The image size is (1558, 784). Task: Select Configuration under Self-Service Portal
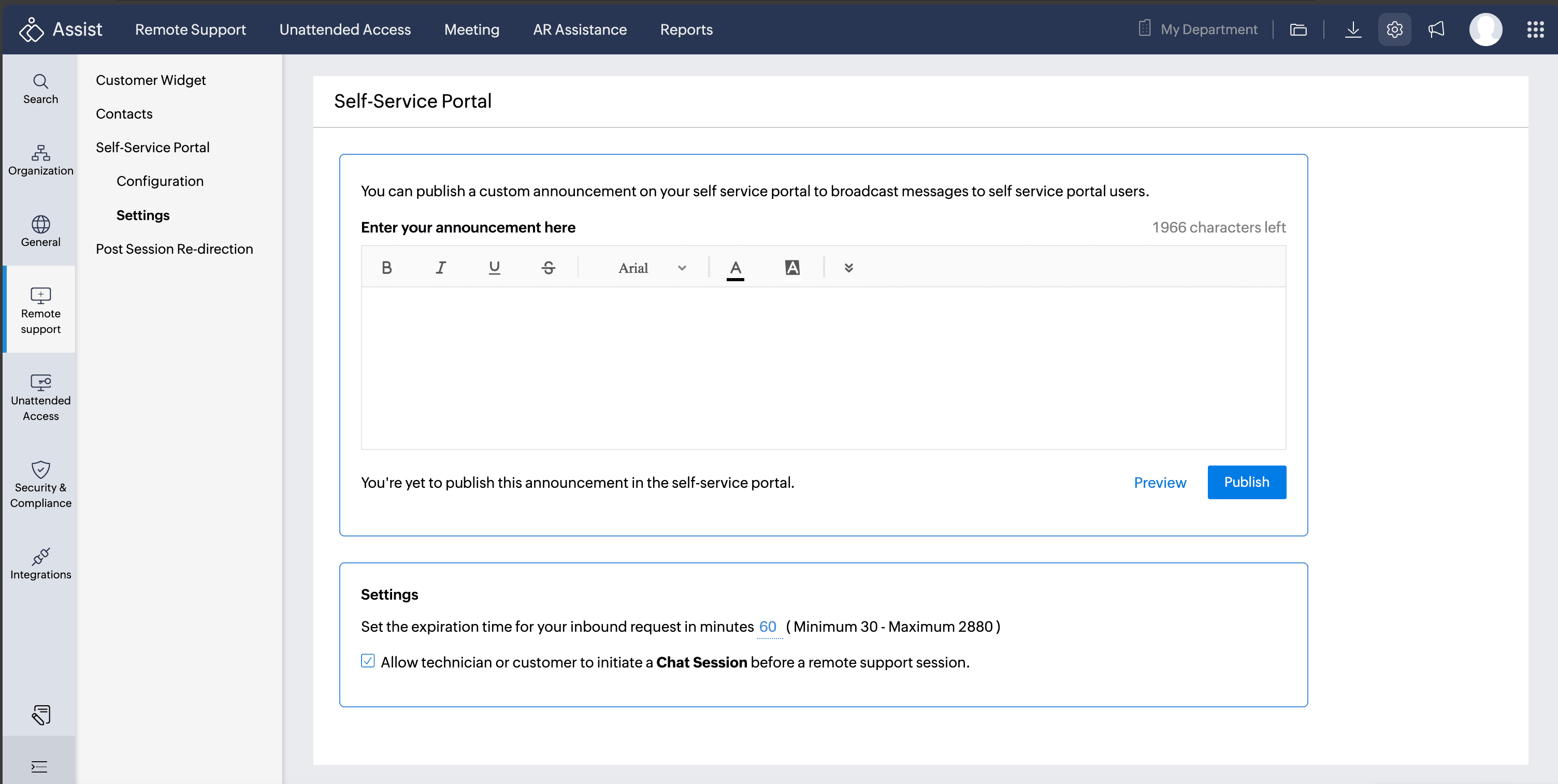[x=160, y=181]
